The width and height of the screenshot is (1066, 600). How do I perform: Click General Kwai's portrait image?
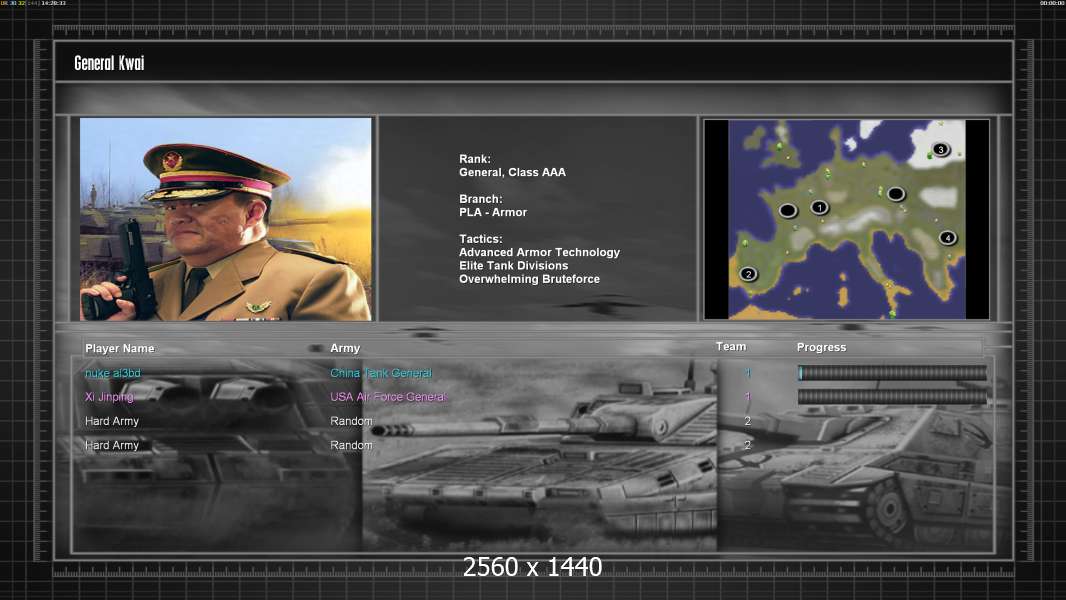pos(226,219)
